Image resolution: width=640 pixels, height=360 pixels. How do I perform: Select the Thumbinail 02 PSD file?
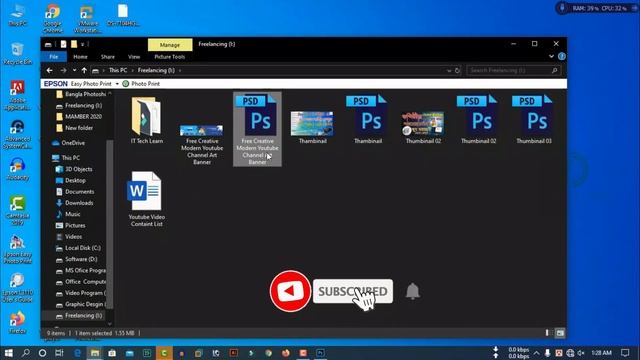[478, 120]
